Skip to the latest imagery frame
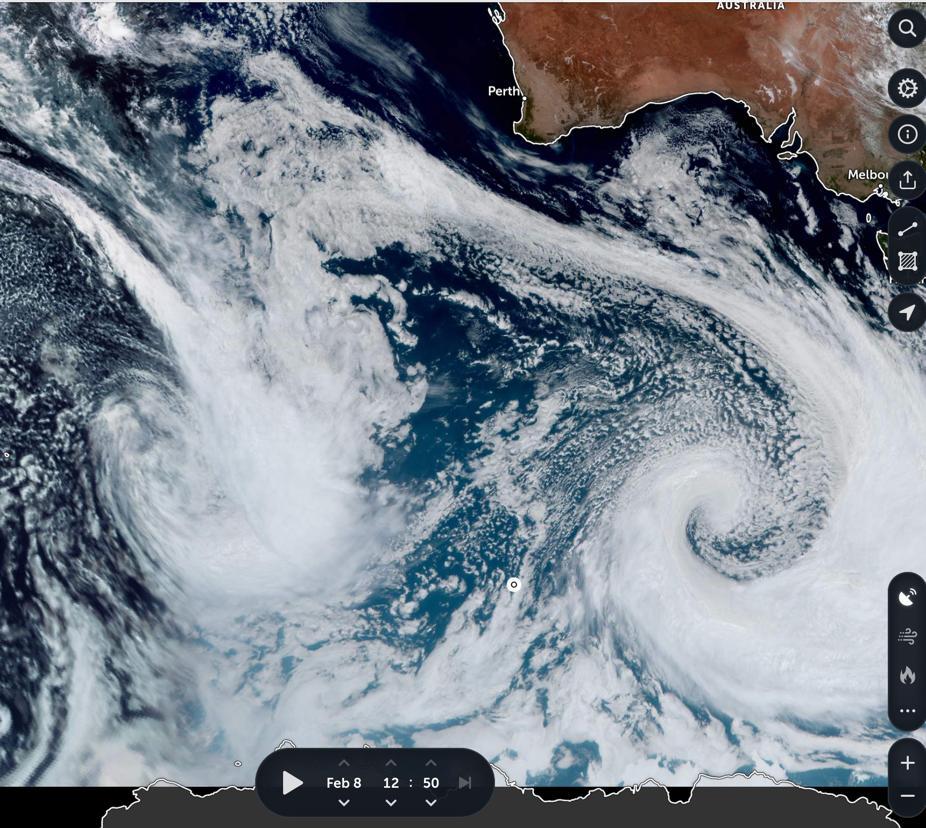 click(465, 783)
